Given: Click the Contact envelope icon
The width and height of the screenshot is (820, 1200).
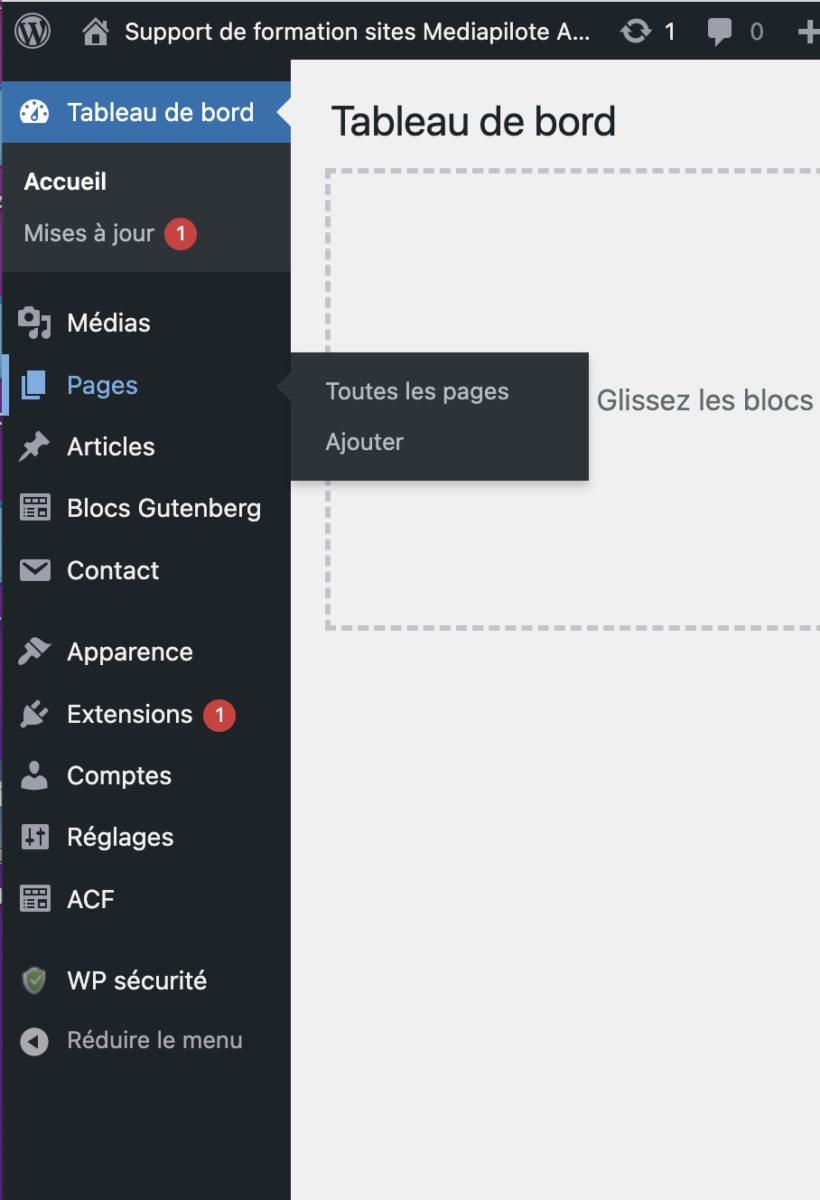Looking at the screenshot, I should (x=35, y=570).
